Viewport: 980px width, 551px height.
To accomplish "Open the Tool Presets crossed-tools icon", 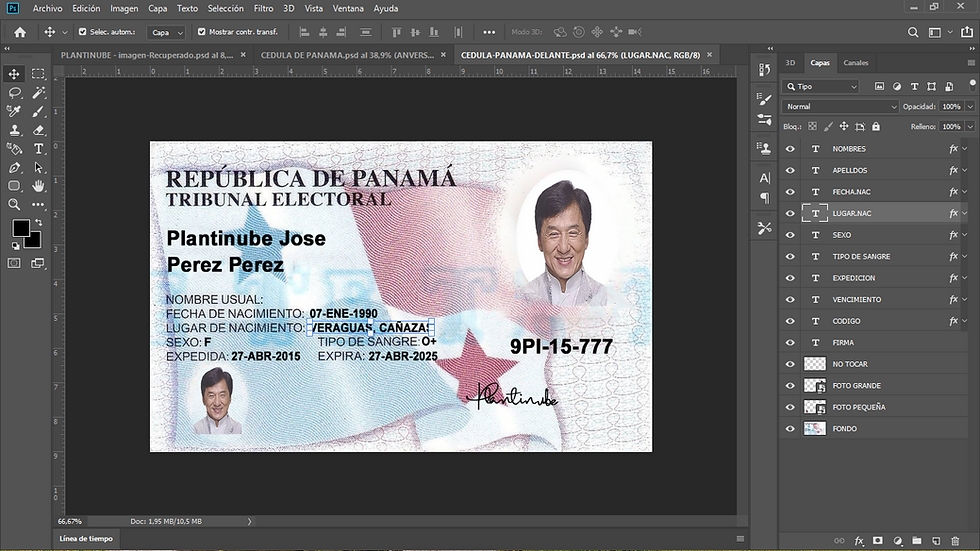I will (764, 228).
